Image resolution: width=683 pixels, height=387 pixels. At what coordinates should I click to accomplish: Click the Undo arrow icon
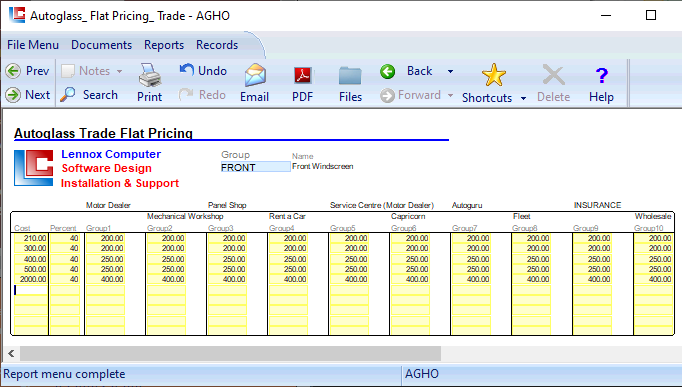pyautogui.click(x=186, y=70)
